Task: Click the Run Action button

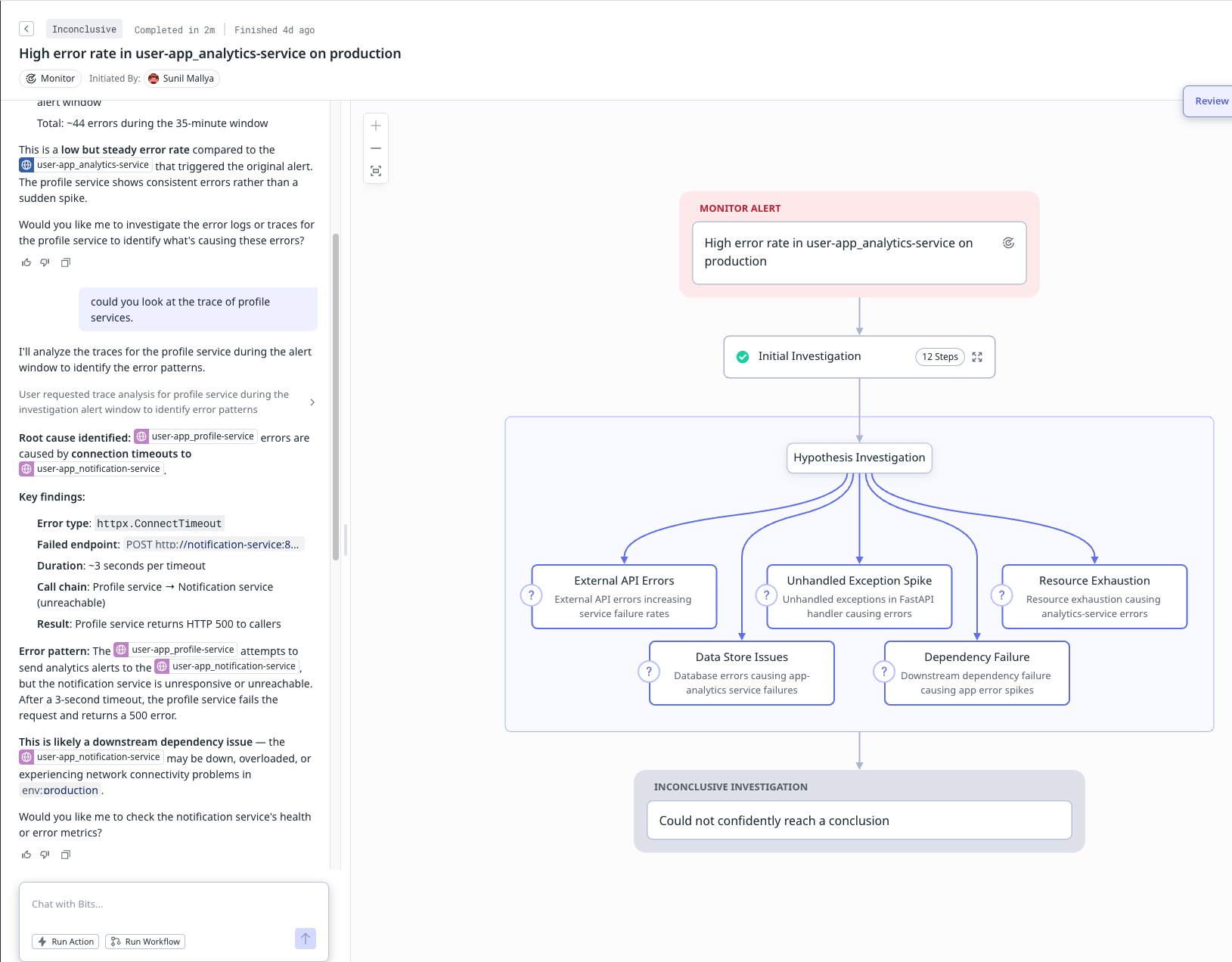Action: tap(66, 941)
